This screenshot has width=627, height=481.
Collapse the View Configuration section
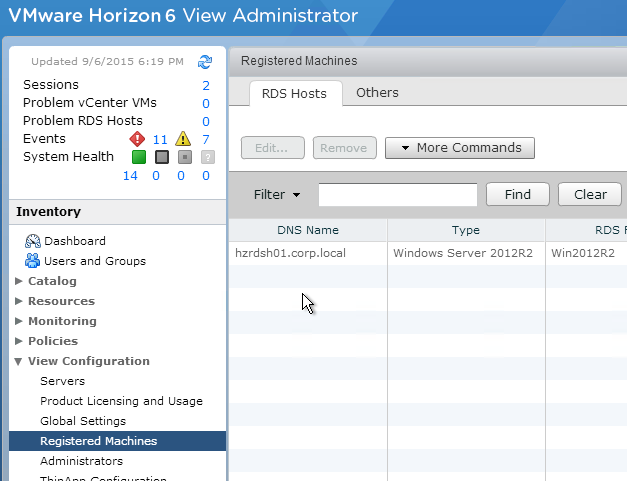[x=18, y=361]
